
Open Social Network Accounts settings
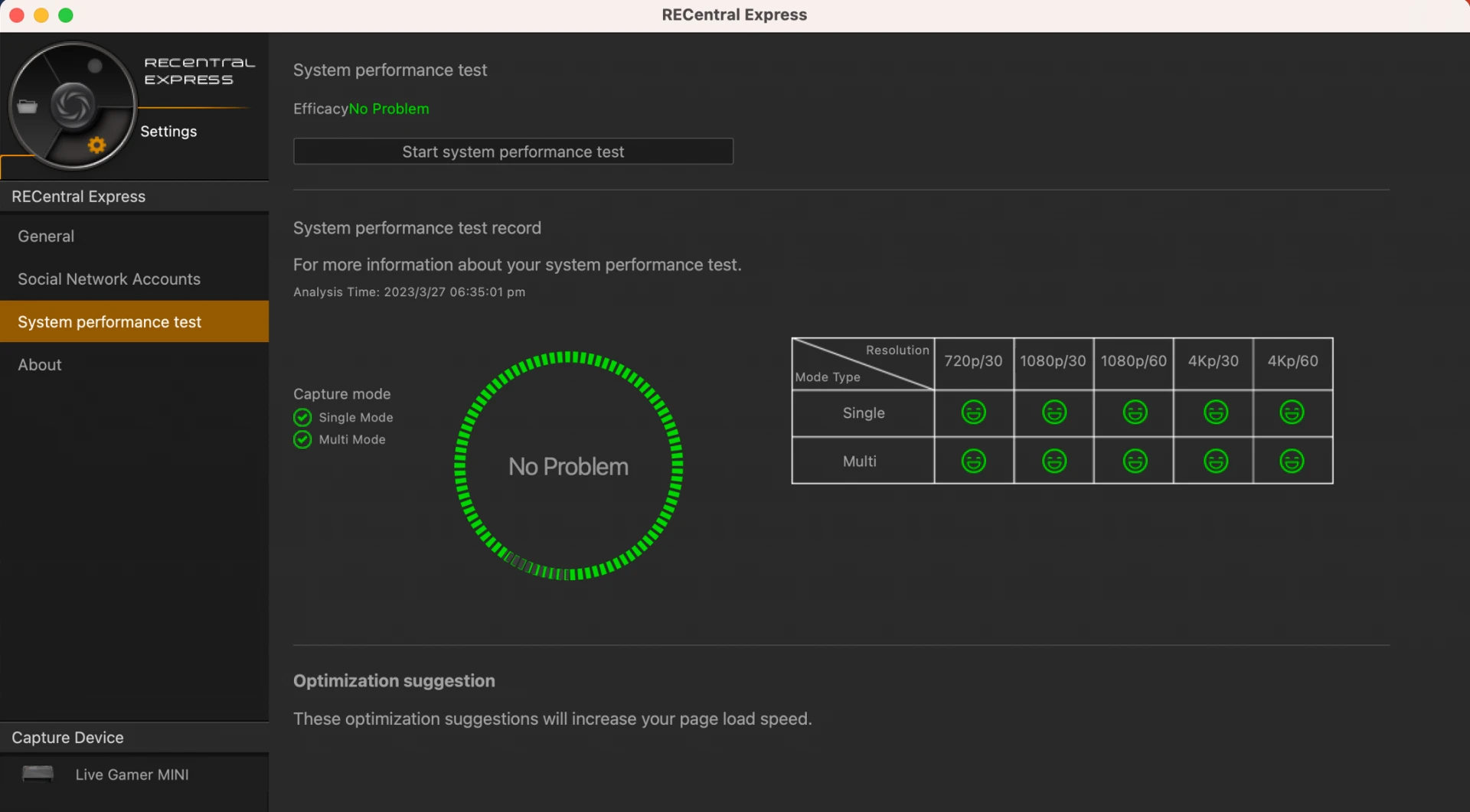coord(109,279)
